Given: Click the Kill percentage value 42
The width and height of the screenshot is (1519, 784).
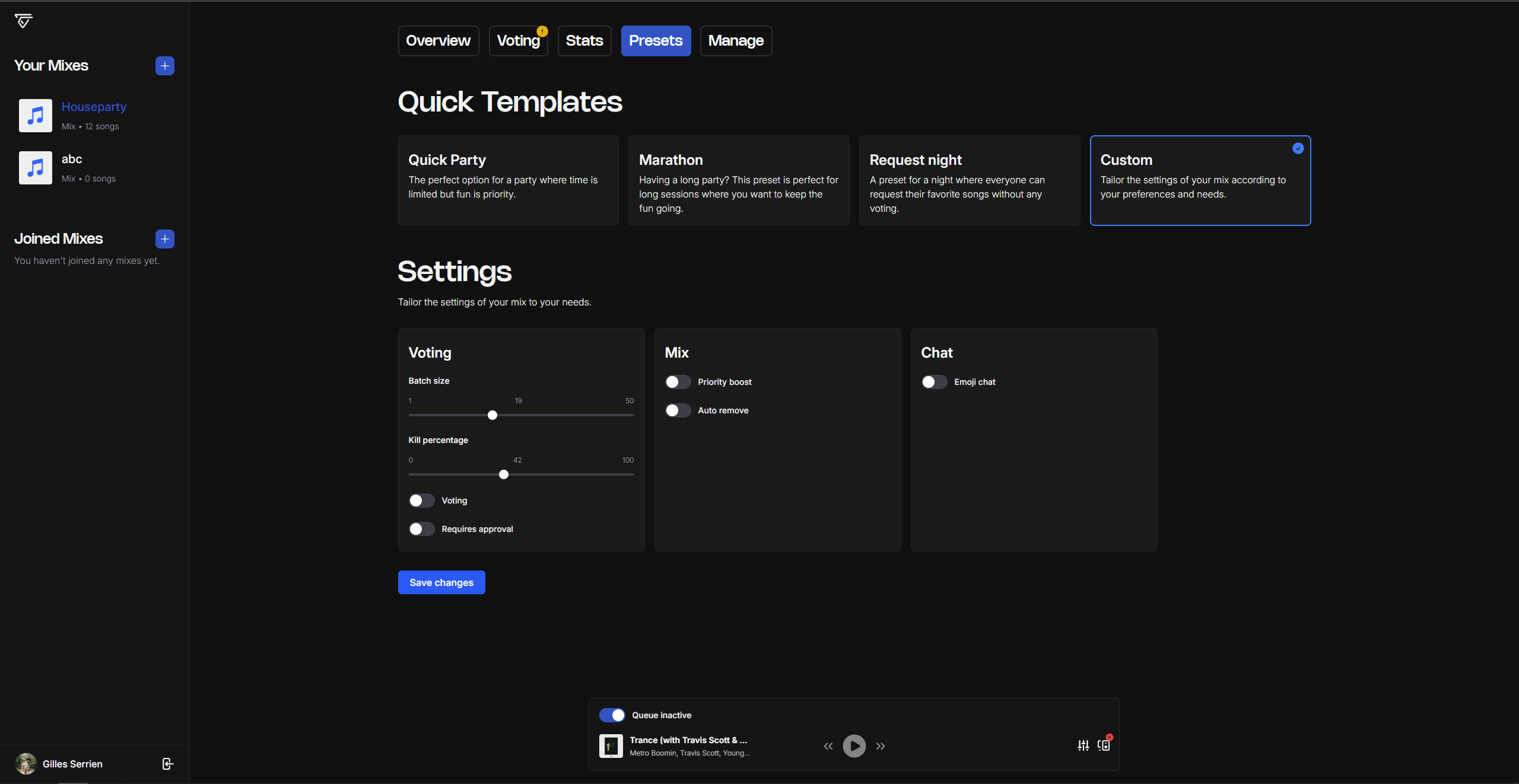Looking at the screenshot, I should point(517,460).
